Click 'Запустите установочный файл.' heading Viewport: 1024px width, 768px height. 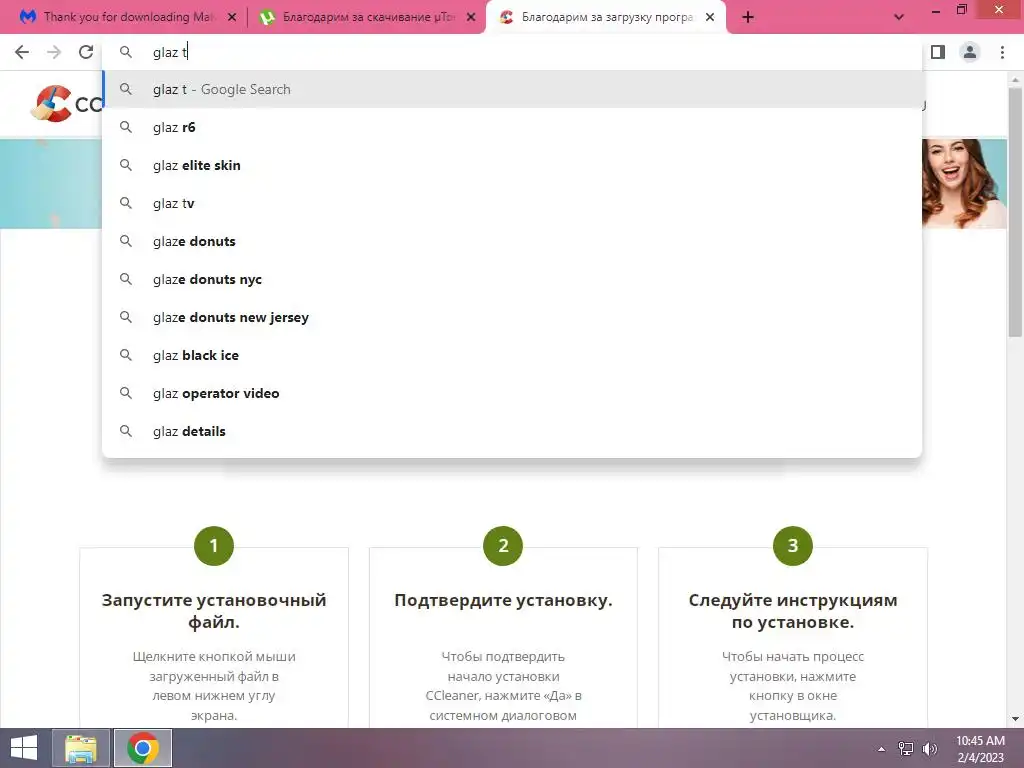pyautogui.click(x=214, y=611)
